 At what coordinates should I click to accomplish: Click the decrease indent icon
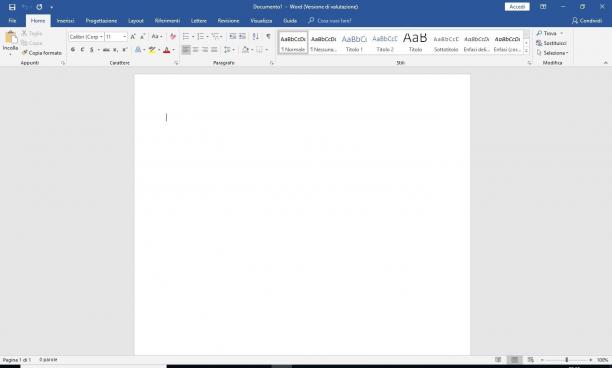233,37
